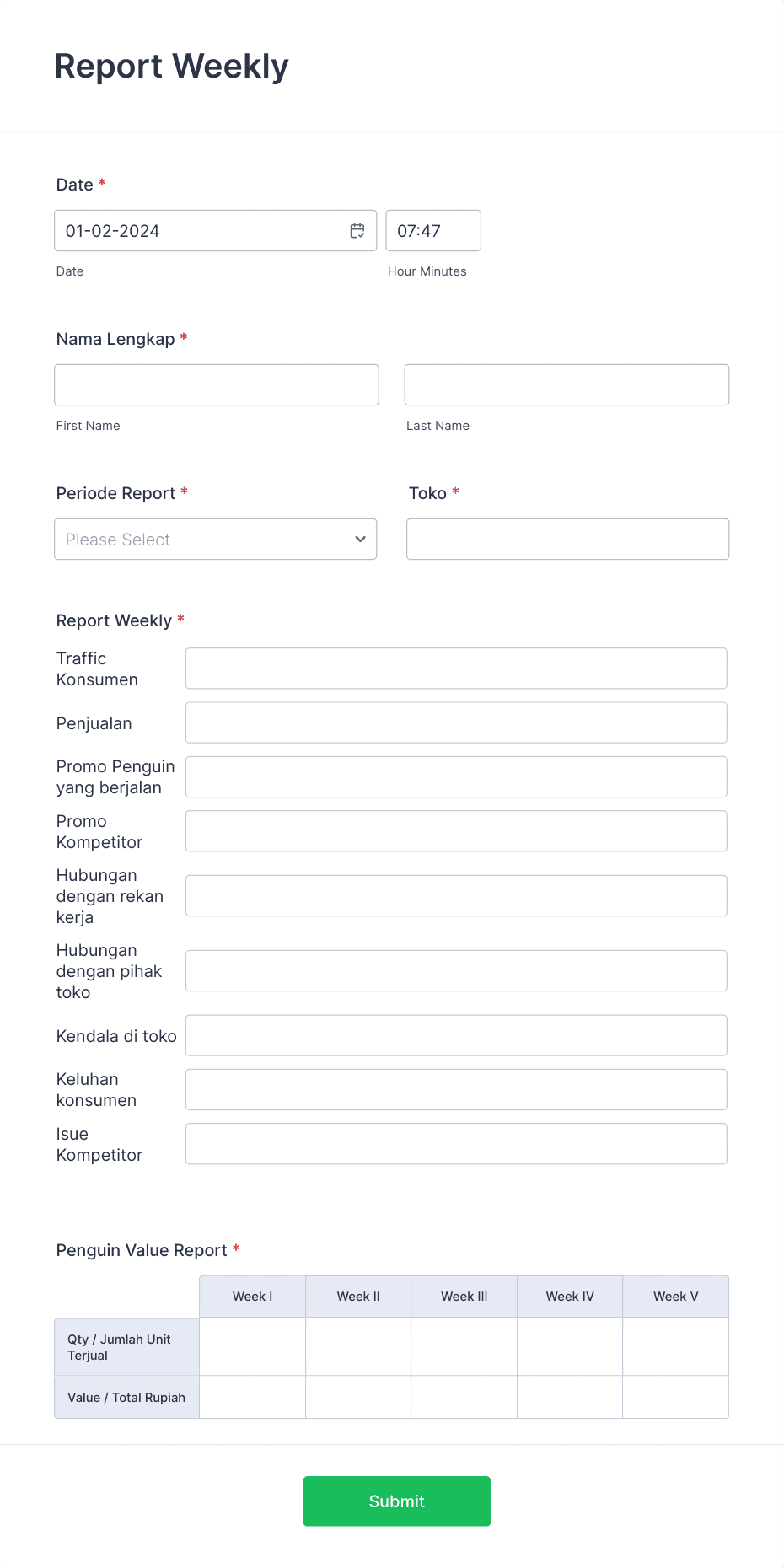Screen dimensions: 784x1568
Task: Open the date picker calendar icon
Action: coord(357,230)
